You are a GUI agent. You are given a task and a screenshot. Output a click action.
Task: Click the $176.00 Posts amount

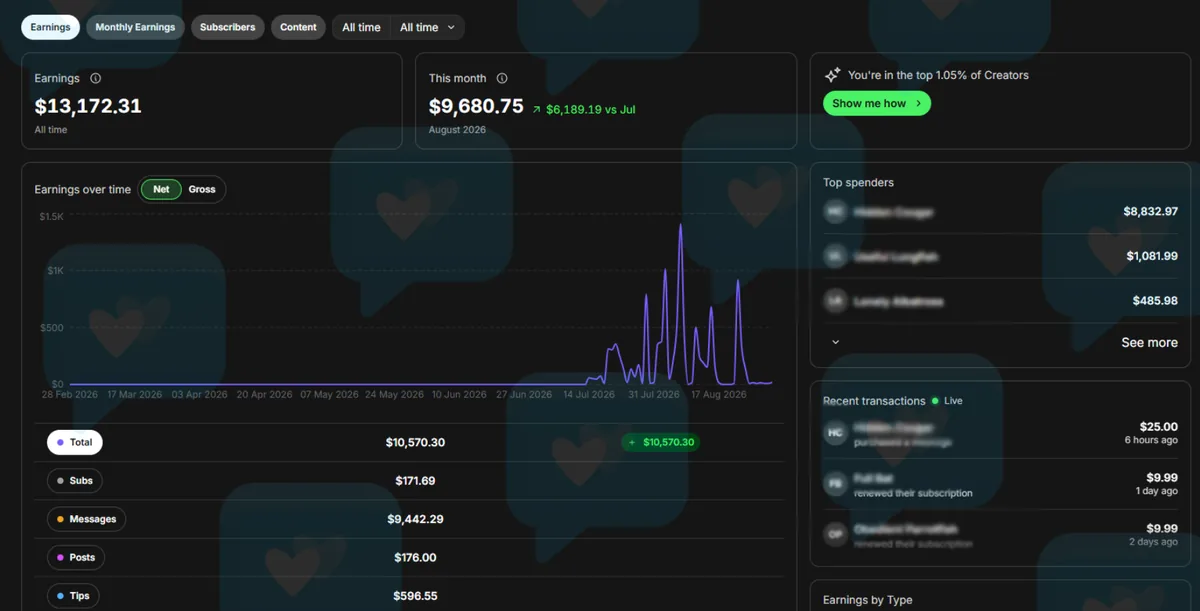point(415,558)
